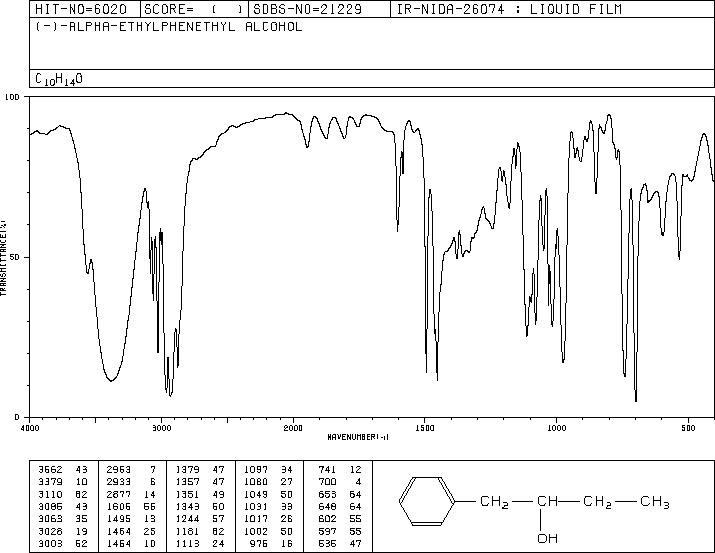Click the 3000 x-axis tick label
715x553 pixels.
point(161,428)
